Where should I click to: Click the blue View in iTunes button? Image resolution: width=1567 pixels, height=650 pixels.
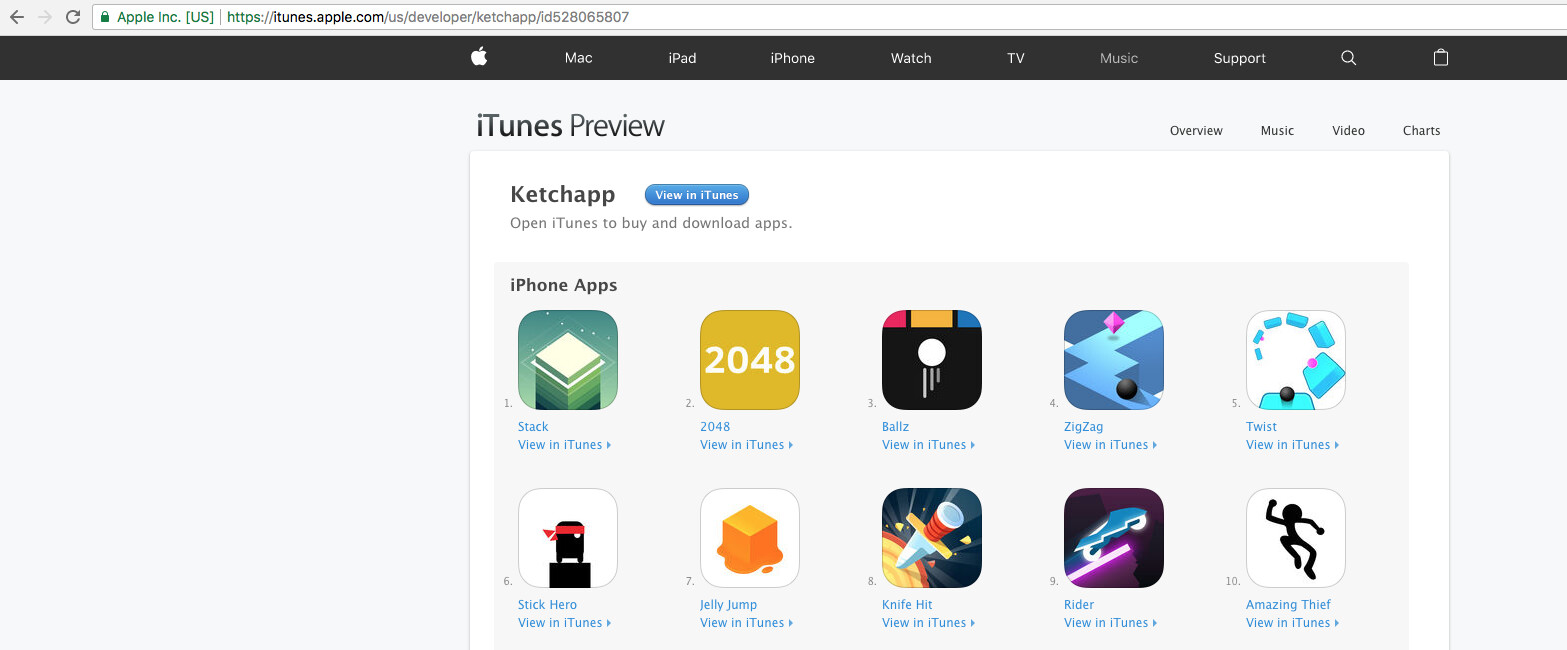[x=697, y=195]
